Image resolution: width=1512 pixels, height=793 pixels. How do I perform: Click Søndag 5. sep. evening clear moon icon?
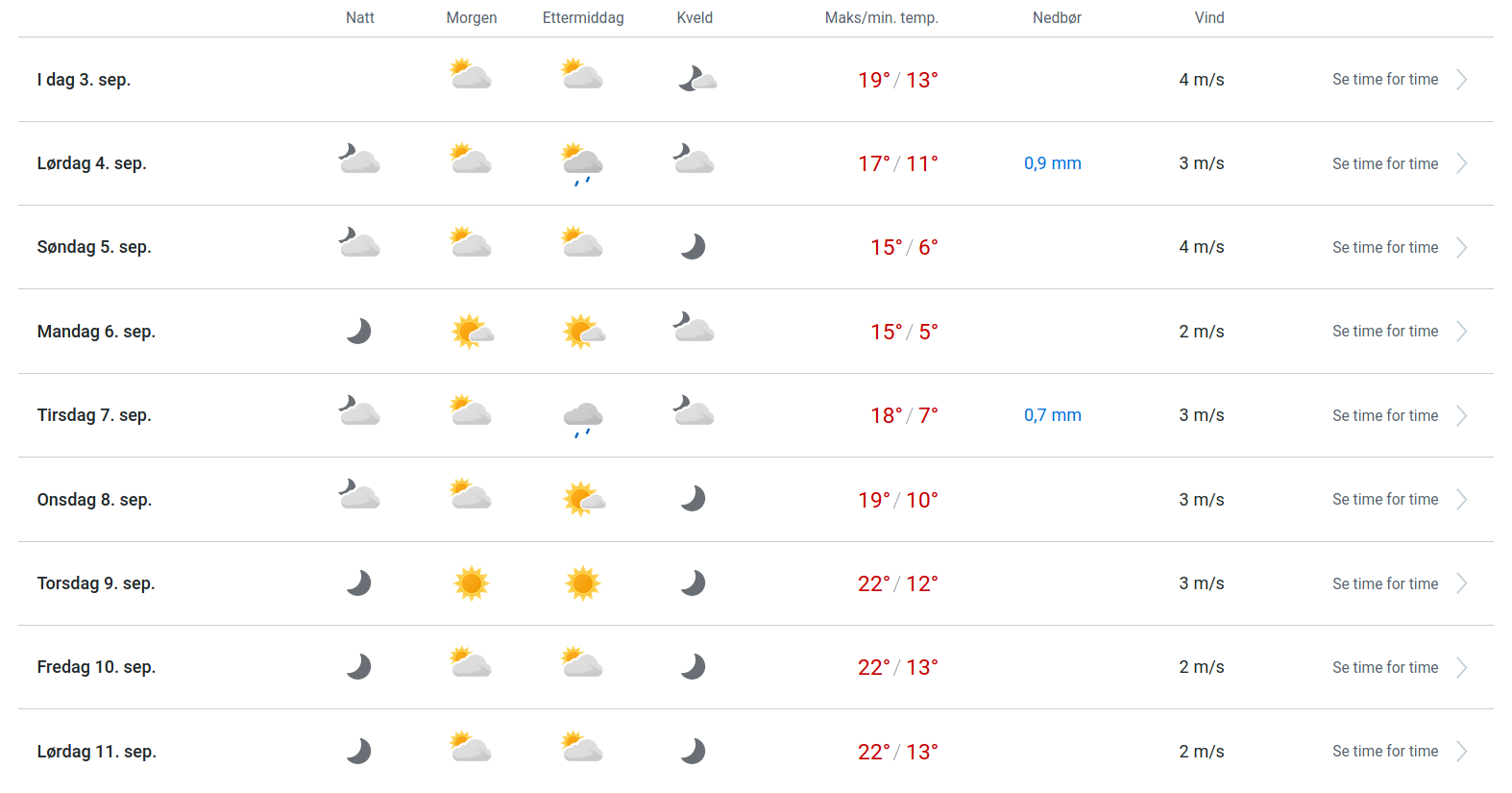(693, 247)
